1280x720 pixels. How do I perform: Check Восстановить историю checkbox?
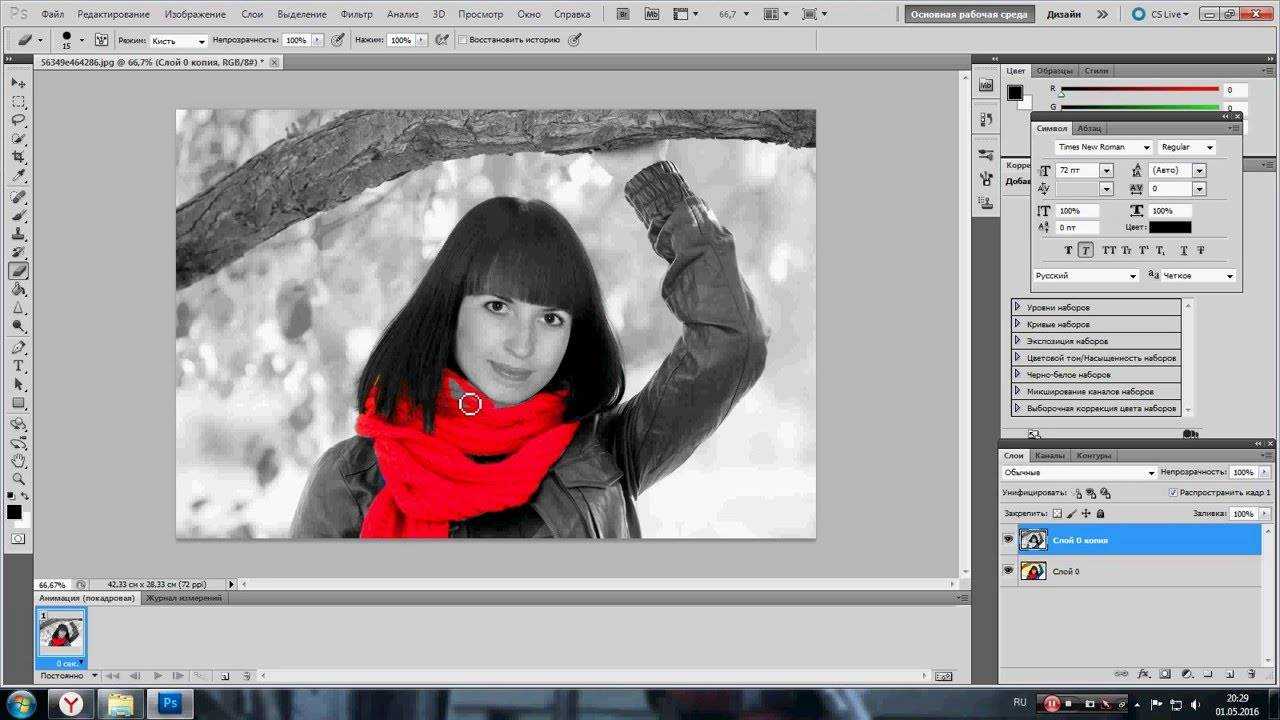click(x=462, y=40)
